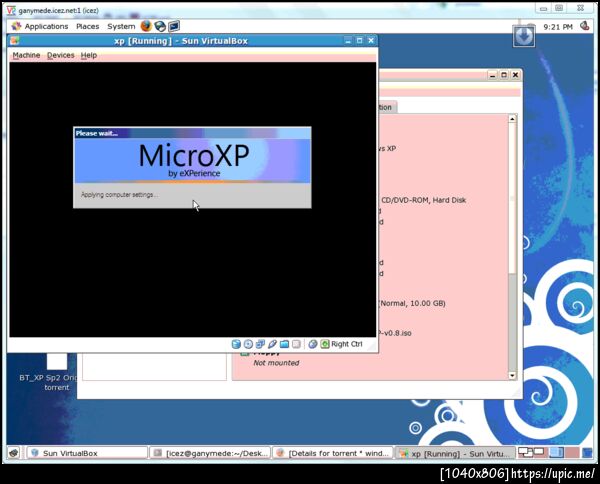
Task: Click the hard disk activity status icon
Action: pyautogui.click(x=236, y=344)
